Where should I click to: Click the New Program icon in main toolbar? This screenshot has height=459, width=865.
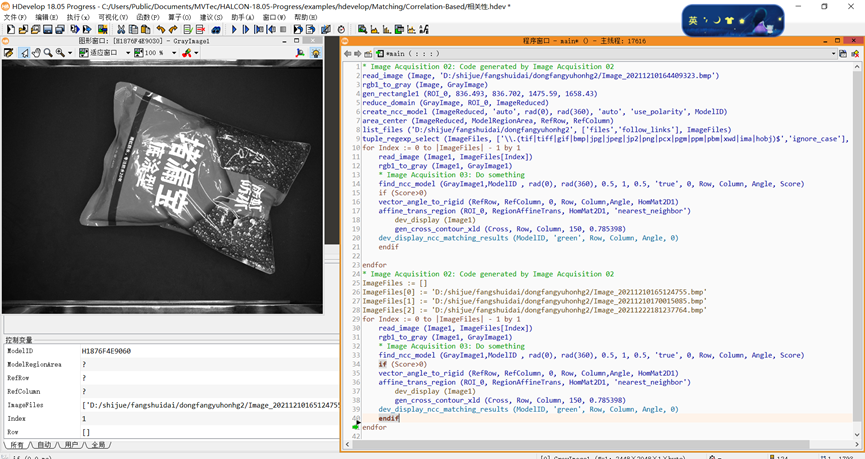(x=10, y=29)
